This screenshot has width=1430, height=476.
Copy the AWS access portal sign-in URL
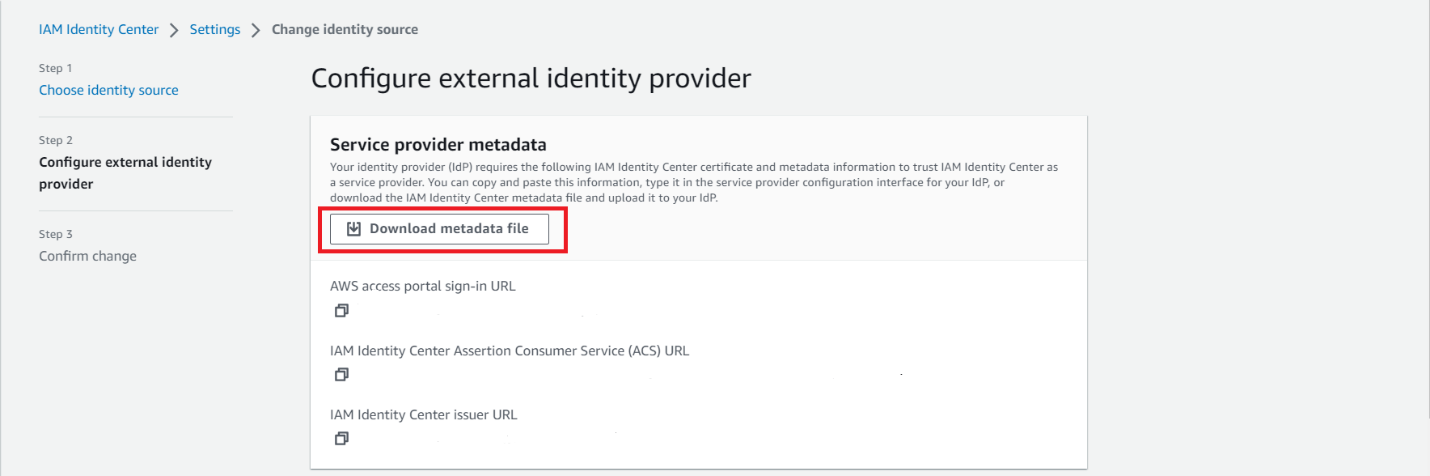(x=342, y=311)
